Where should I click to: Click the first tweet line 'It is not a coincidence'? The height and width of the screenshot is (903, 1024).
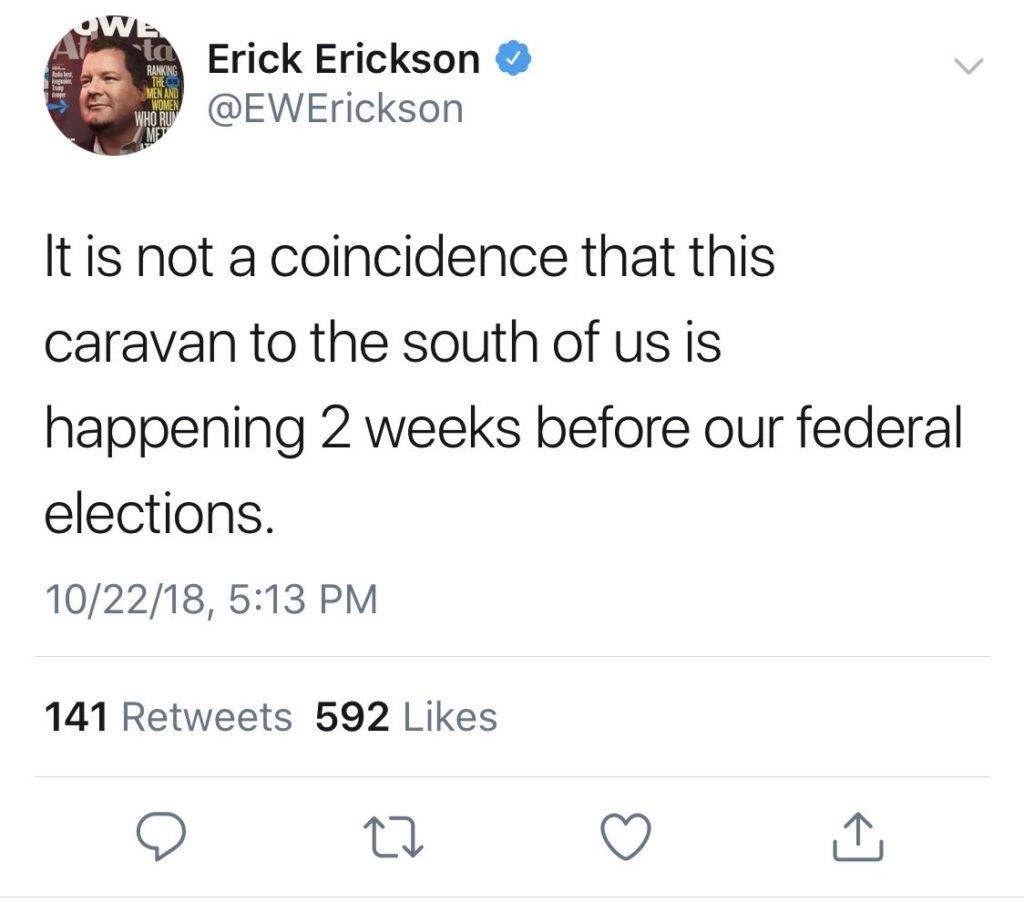coord(306,257)
